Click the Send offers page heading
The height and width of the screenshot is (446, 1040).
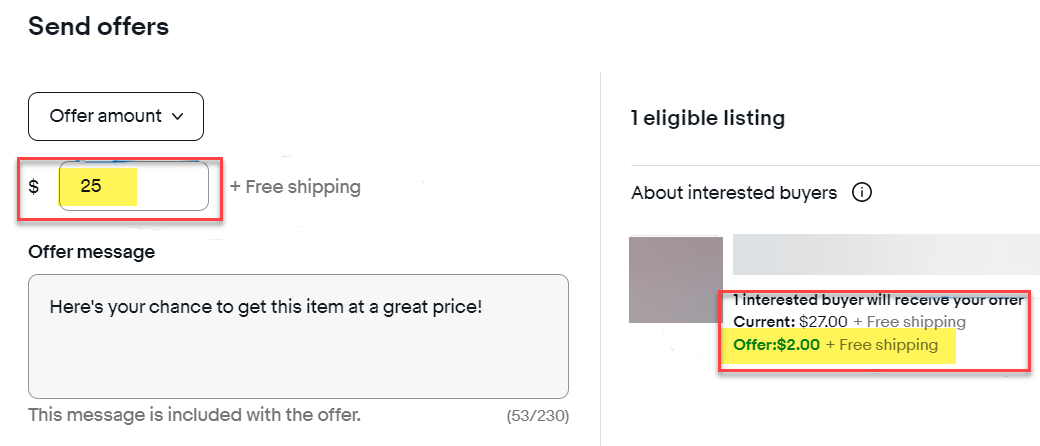pos(98,27)
